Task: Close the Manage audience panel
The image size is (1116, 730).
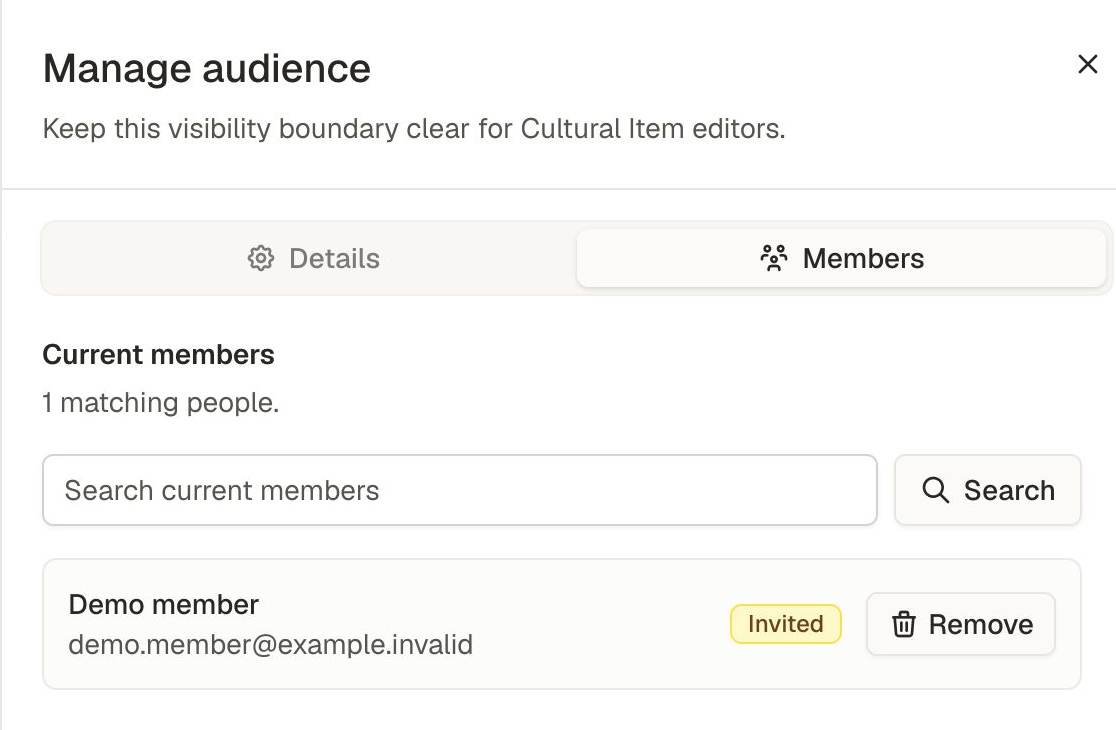Action: coord(1087,64)
